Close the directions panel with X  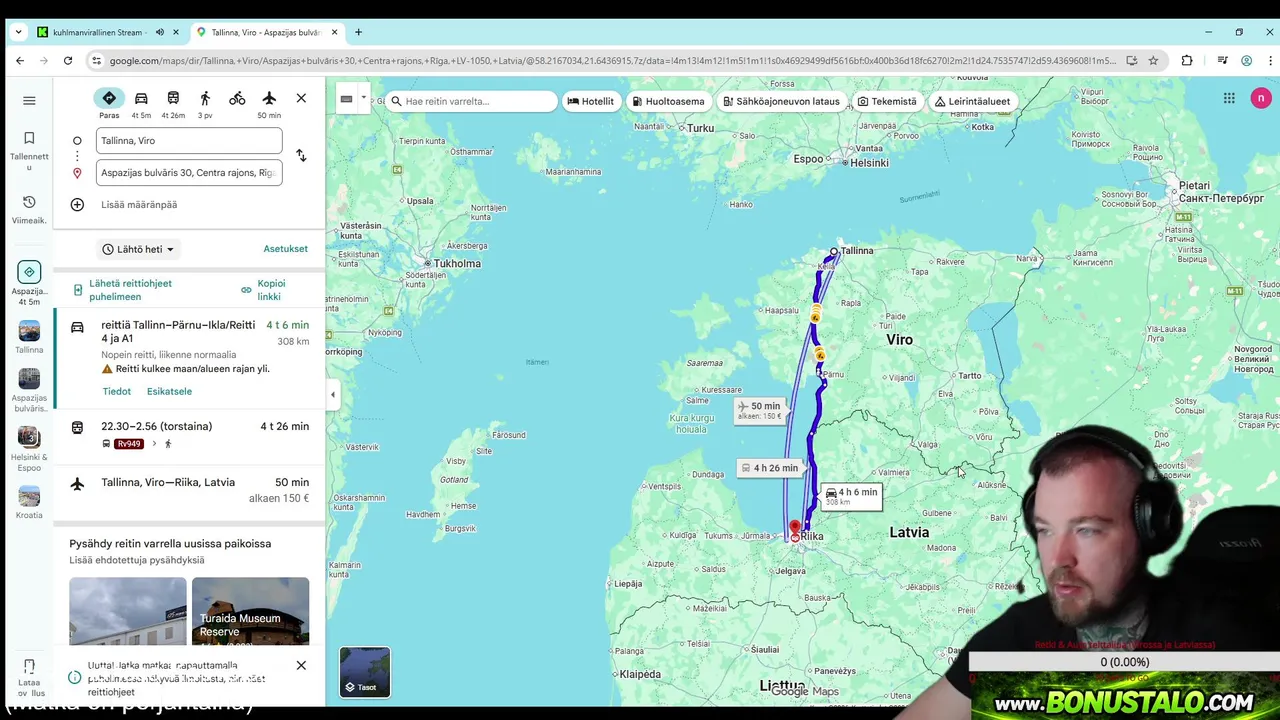301,98
